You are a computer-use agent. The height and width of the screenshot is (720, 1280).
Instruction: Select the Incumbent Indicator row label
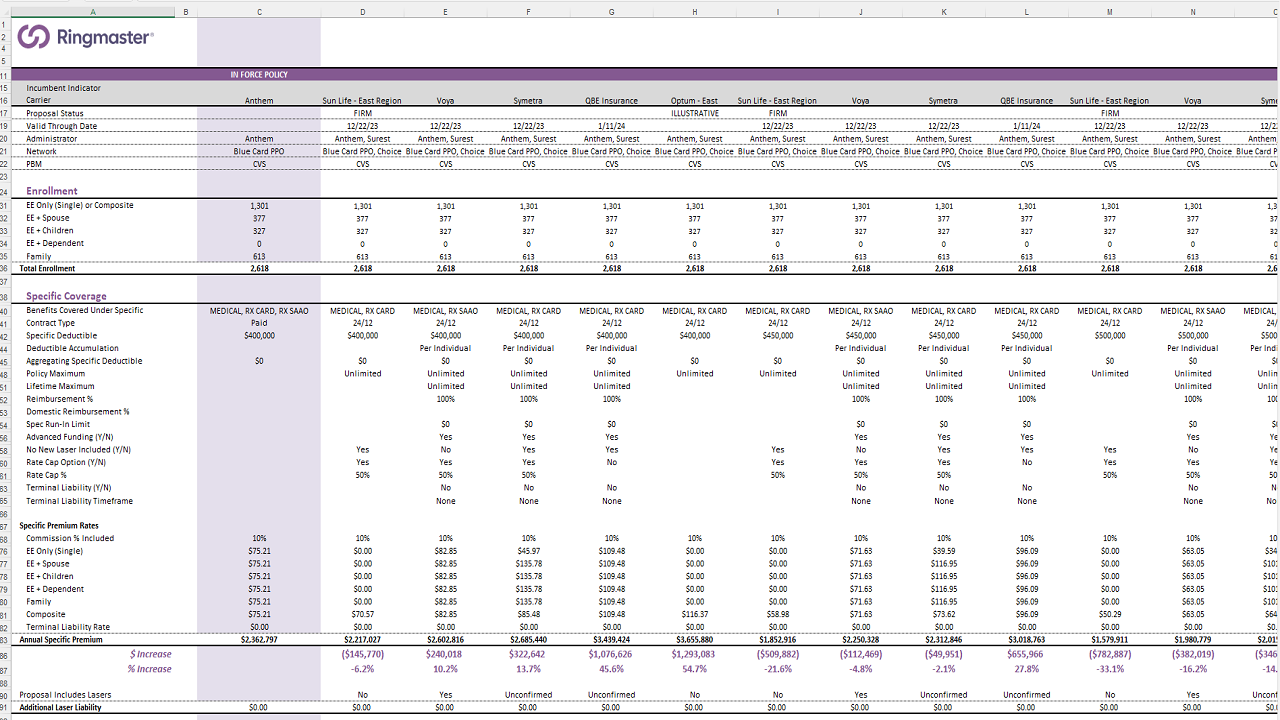(64, 88)
